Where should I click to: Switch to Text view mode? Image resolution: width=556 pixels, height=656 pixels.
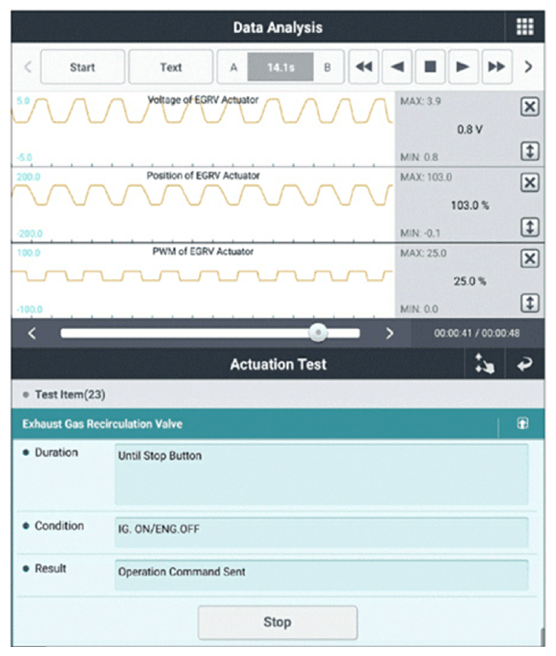click(171, 67)
